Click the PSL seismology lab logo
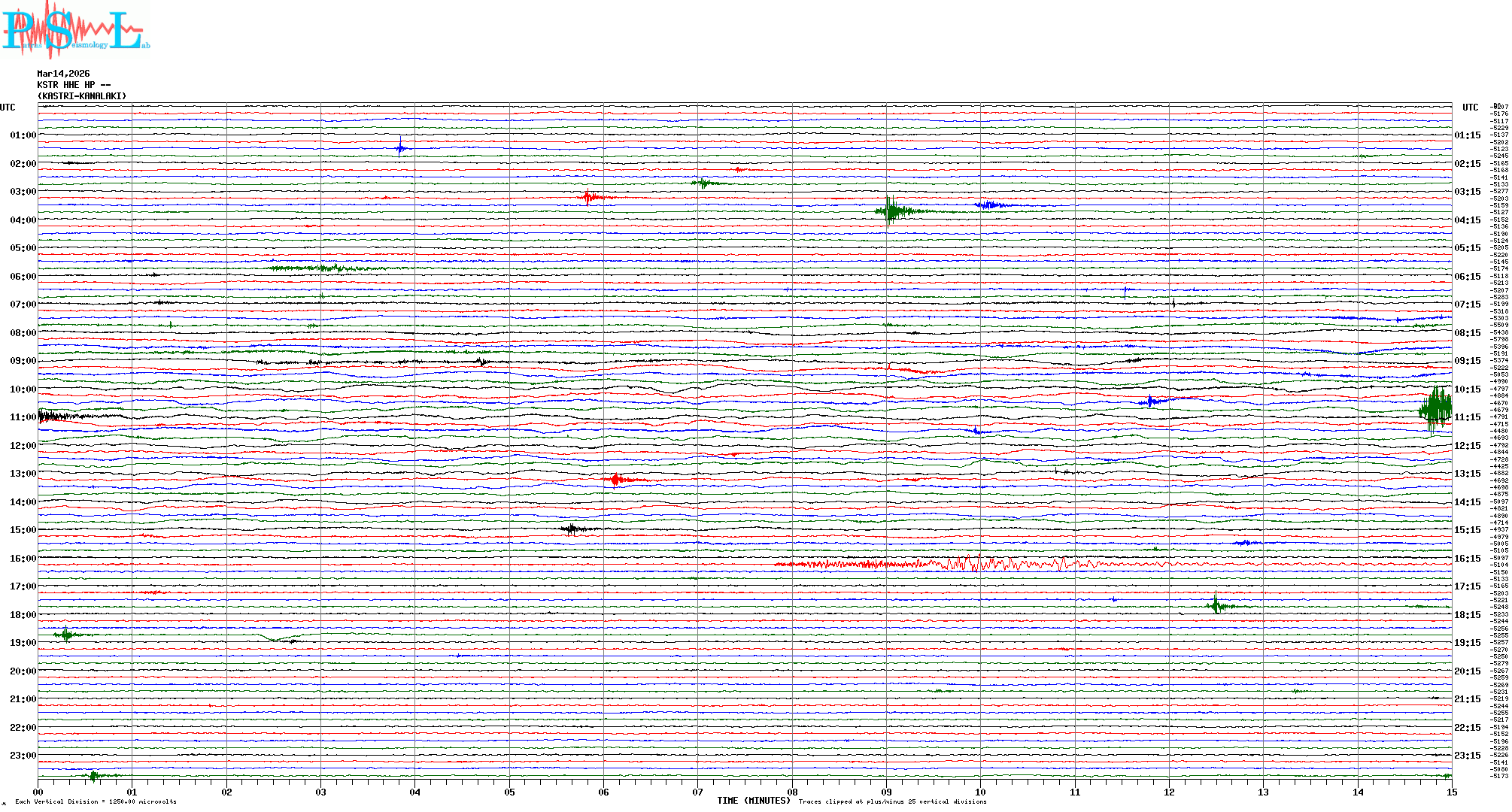Screen dimensions: 1512x812 pos(75,30)
